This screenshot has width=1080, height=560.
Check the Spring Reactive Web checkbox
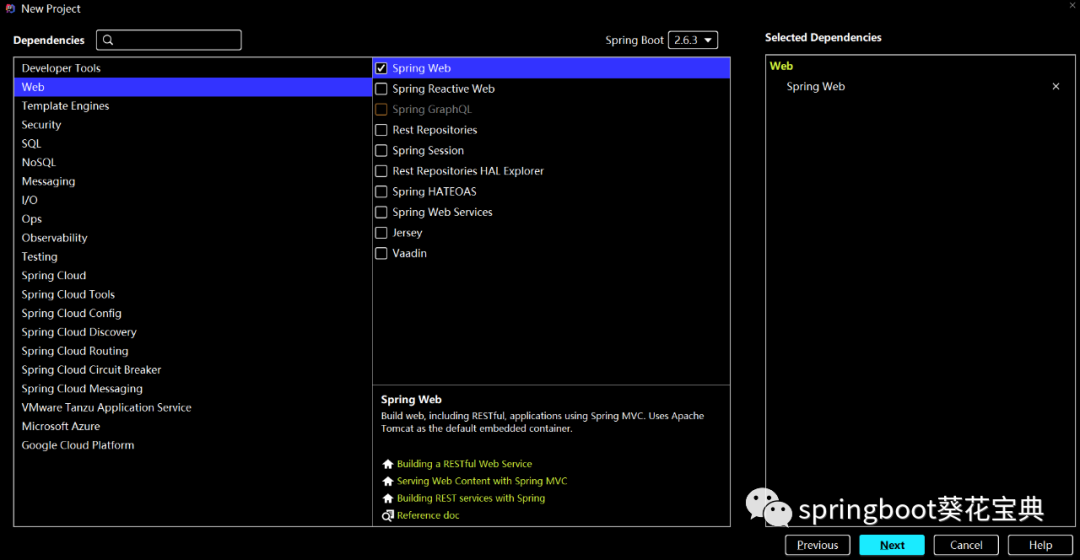[381, 89]
